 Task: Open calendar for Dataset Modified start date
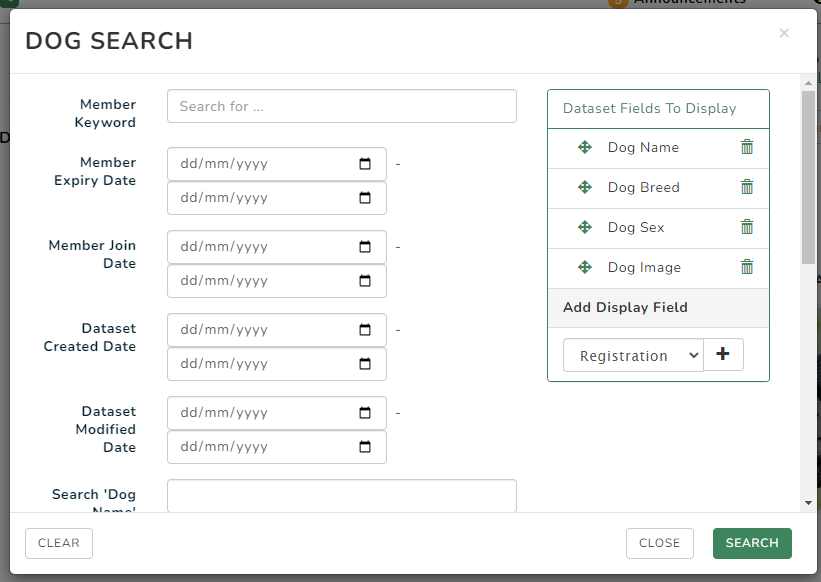click(x=365, y=413)
